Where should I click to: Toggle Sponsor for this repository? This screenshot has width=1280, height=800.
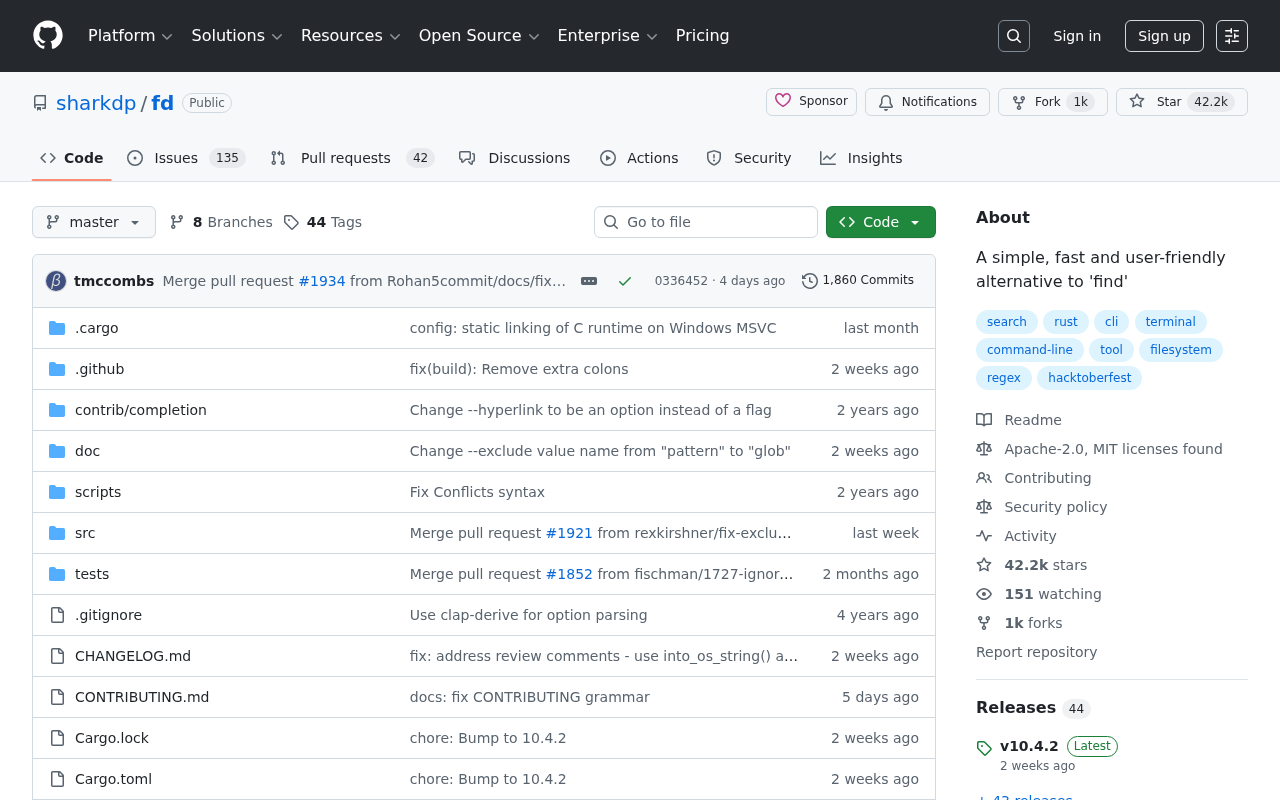coord(811,101)
